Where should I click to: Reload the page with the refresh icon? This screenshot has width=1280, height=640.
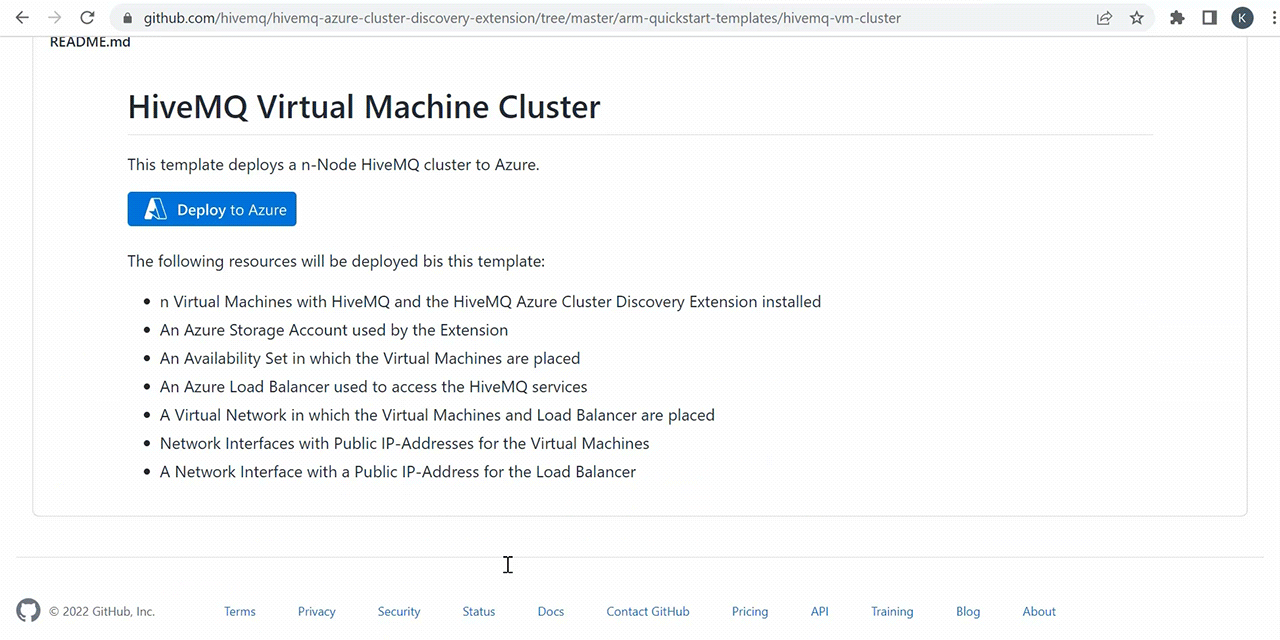pyautogui.click(x=87, y=18)
